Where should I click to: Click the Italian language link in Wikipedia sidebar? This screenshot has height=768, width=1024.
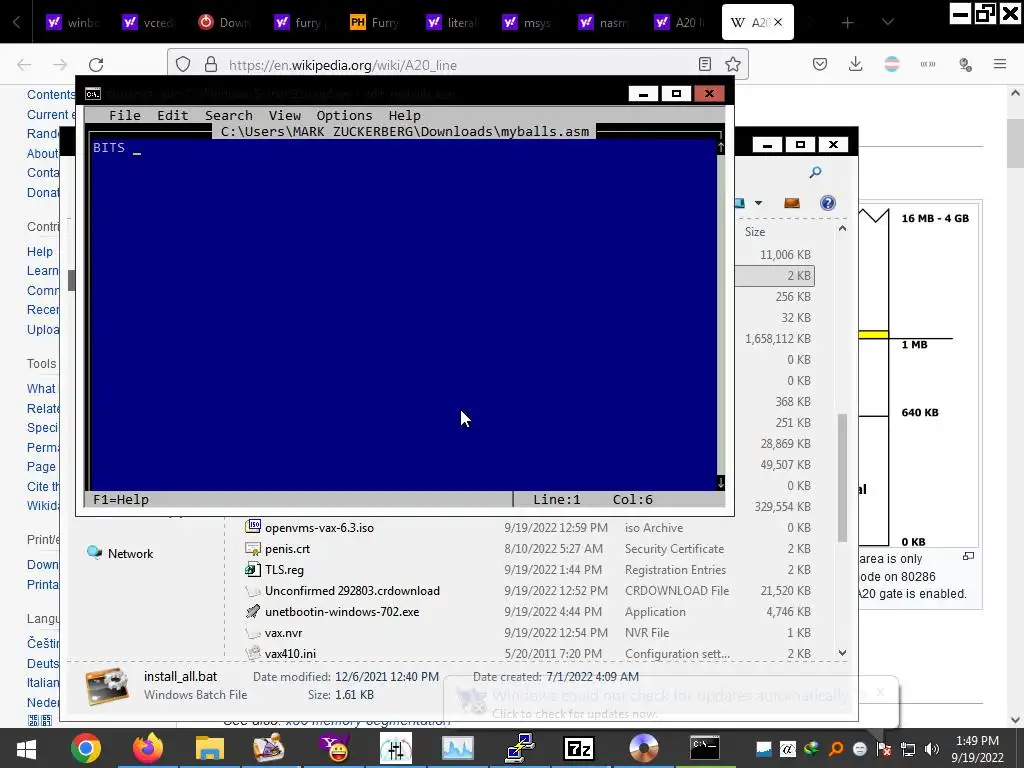click(43, 682)
